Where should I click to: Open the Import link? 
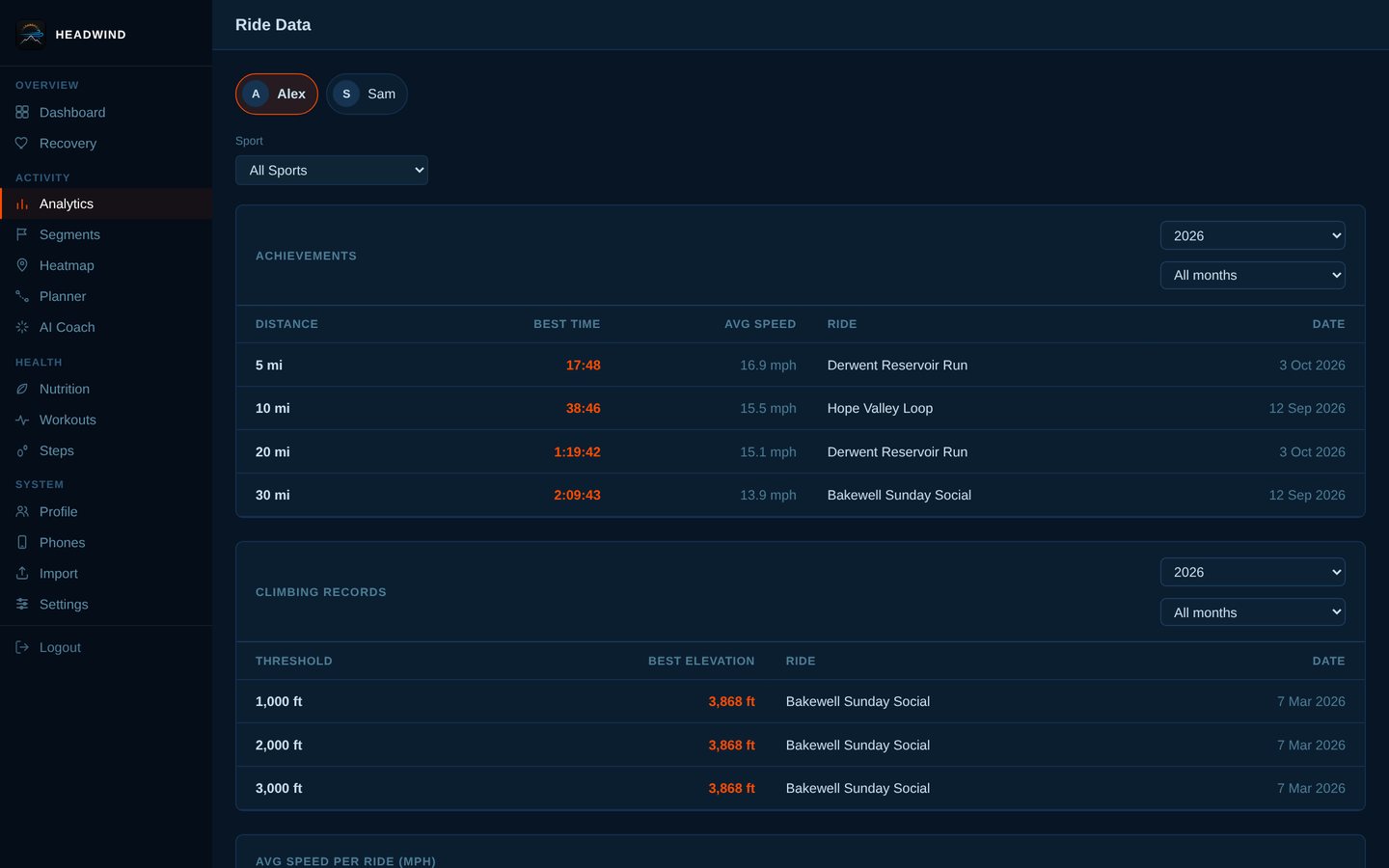(106, 574)
